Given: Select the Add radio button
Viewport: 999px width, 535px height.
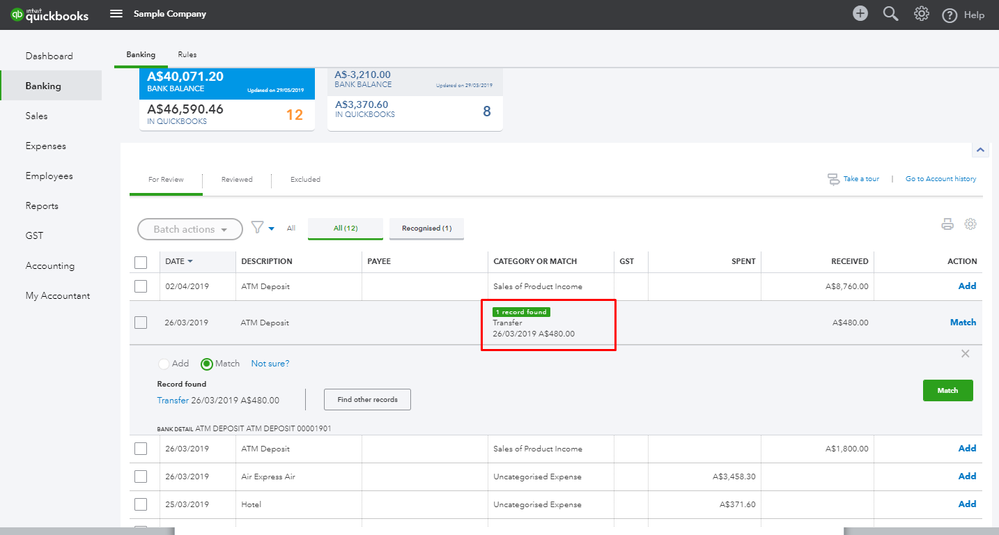Looking at the screenshot, I should click(164, 364).
